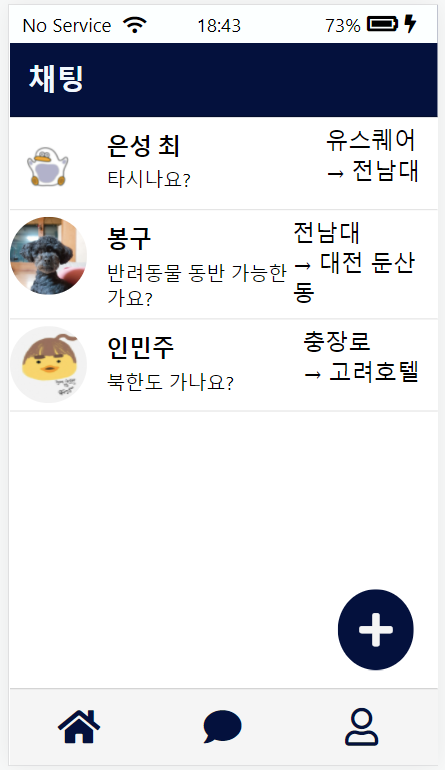Go to the profile person icon
The image size is (445, 770).
[362, 727]
